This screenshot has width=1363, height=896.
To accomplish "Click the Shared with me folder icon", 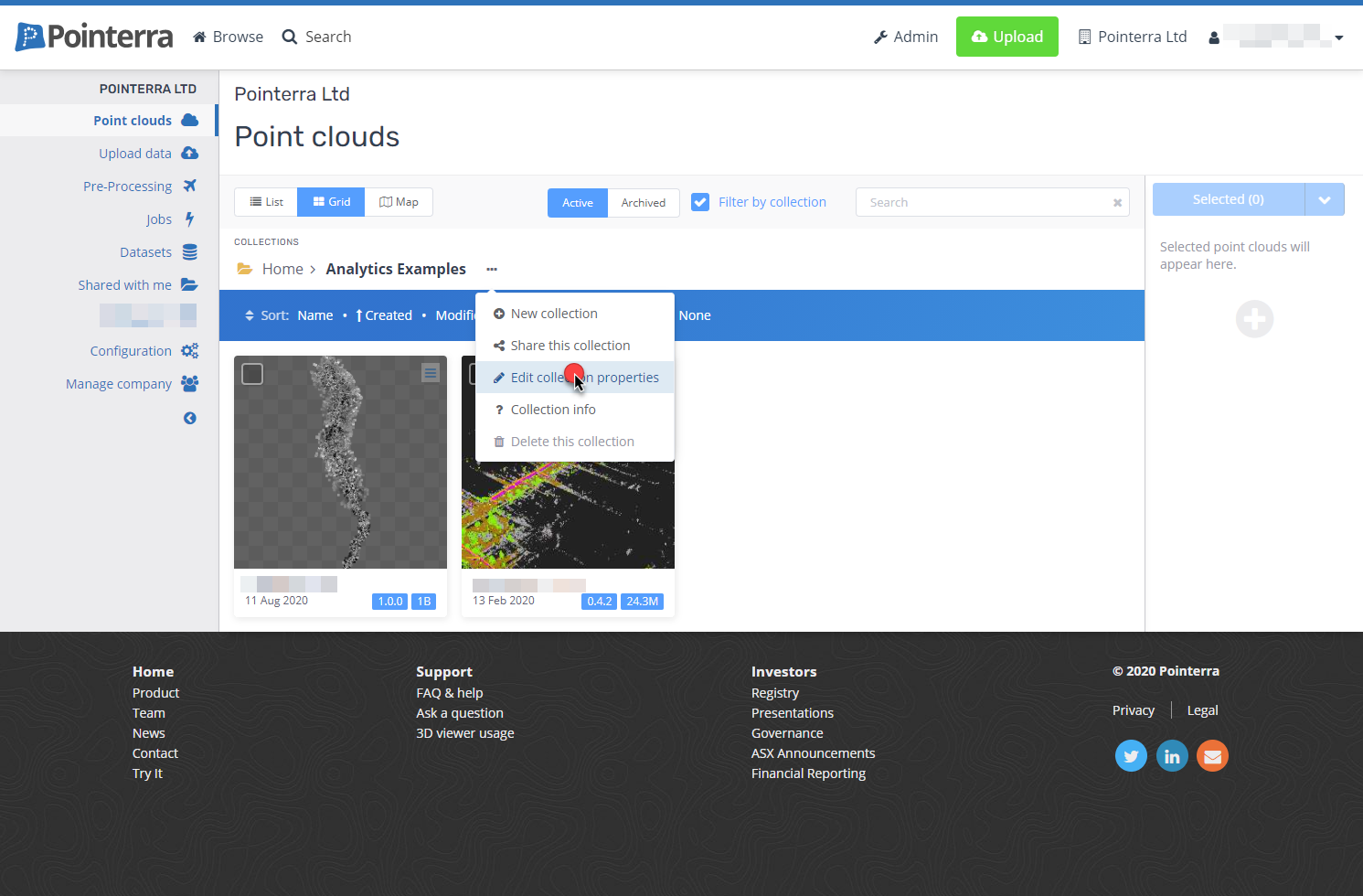I will (189, 284).
